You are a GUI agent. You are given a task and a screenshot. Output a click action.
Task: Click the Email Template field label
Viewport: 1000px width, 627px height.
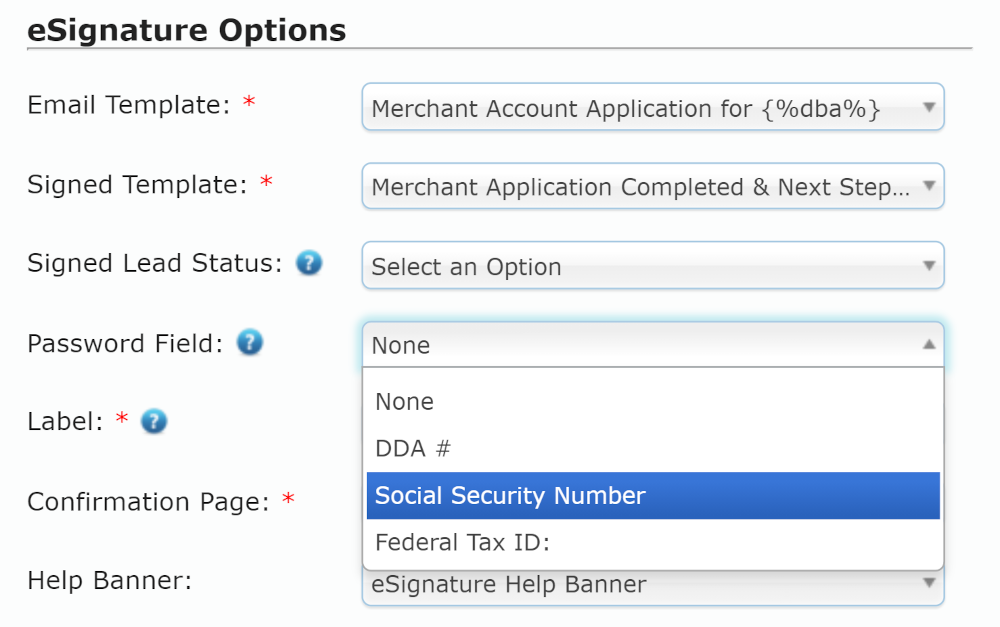pyautogui.click(x=128, y=105)
